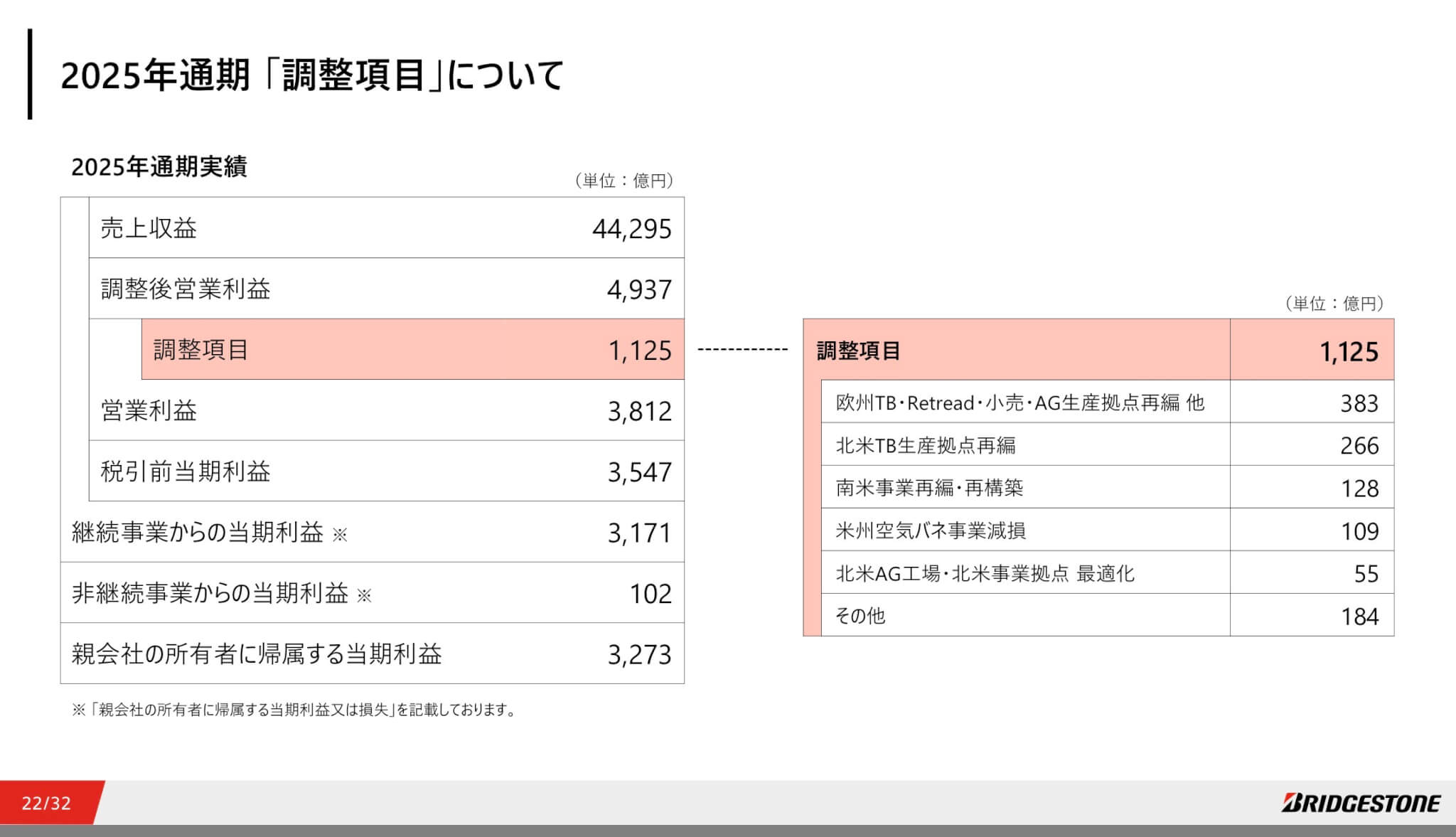Click the 北米TB生産拠点再編 value 266
Image resolution: width=1456 pixels, height=837 pixels.
pos(1359,446)
